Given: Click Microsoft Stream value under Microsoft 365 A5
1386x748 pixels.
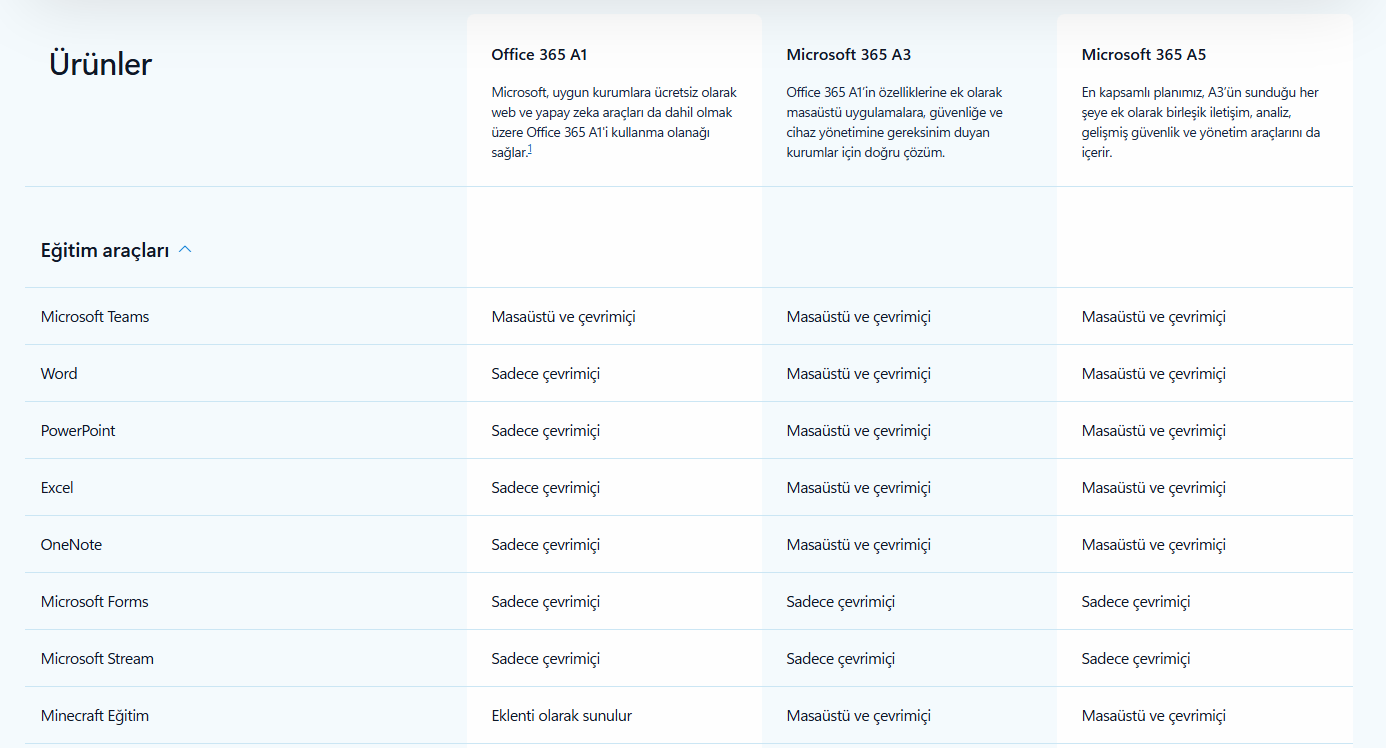Looking at the screenshot, I should [x=1136, y=659].
